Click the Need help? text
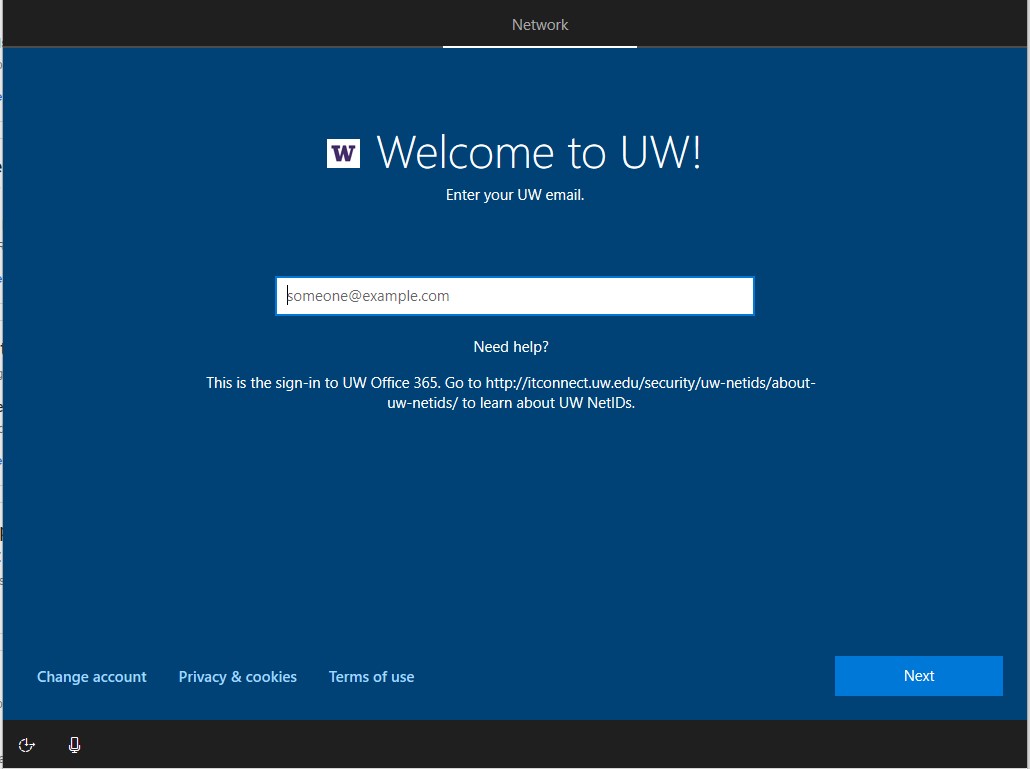1030x769 pixels. click(511, 347)
